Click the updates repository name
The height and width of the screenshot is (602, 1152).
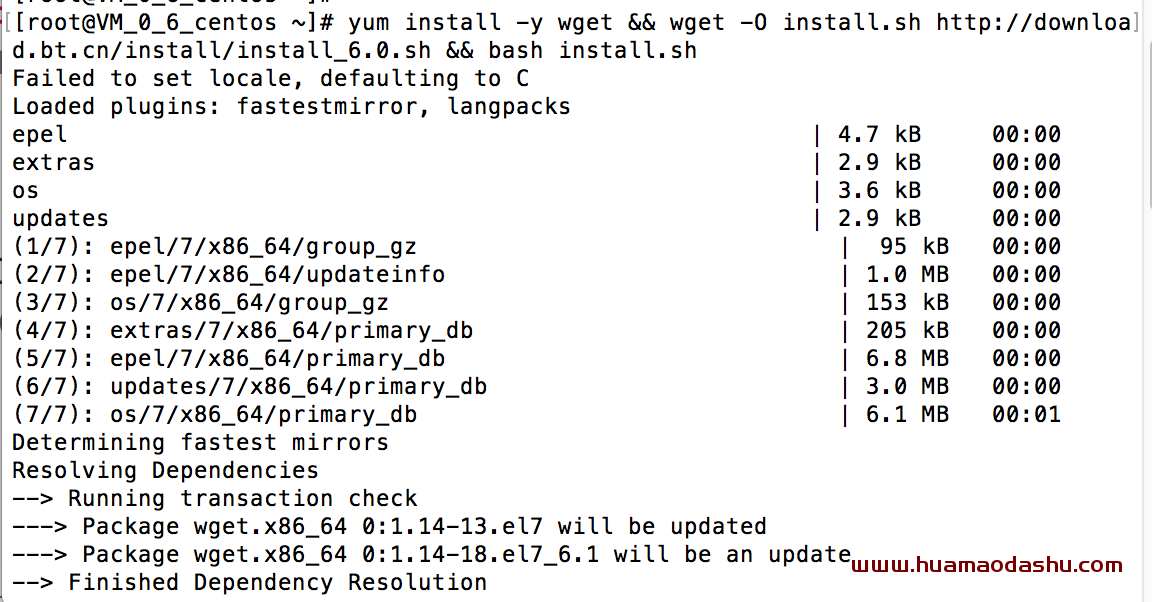click(x=60, y=218)
